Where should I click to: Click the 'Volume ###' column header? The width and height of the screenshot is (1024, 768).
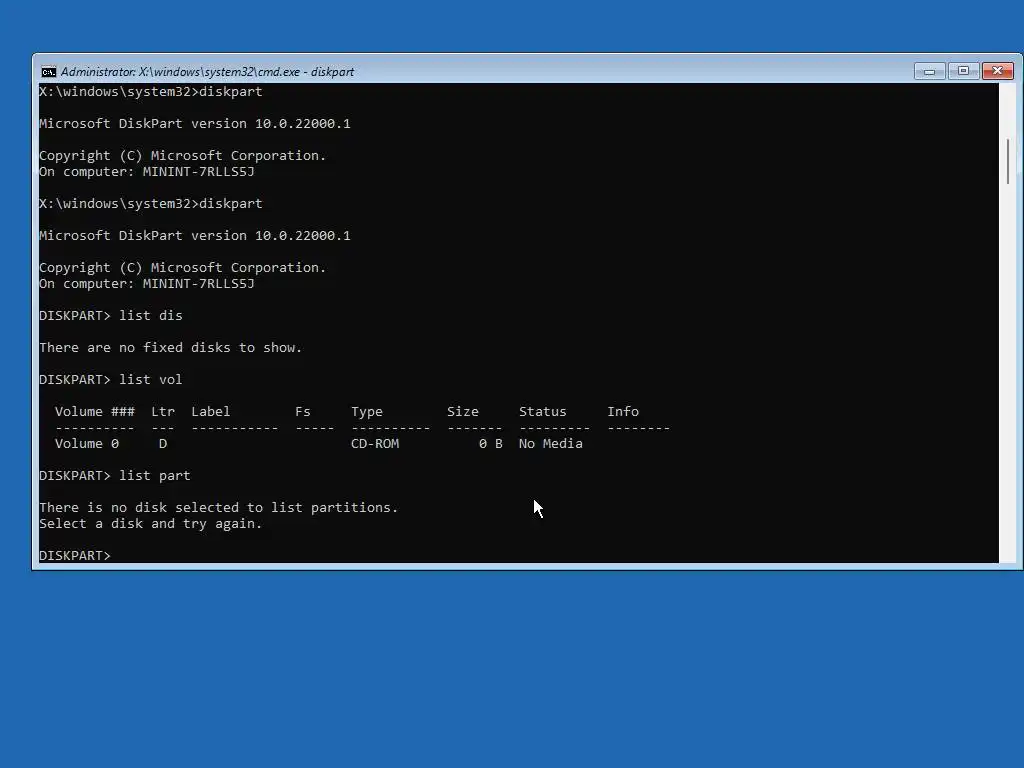[95, 411]
